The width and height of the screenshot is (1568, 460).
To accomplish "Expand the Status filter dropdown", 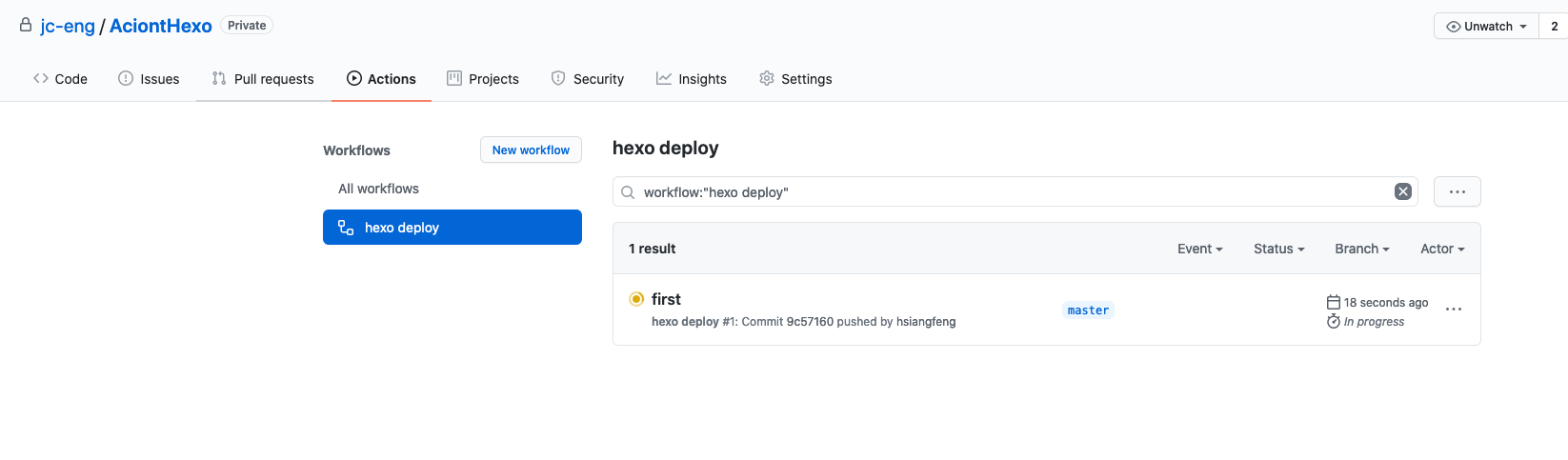I will pos(1278,249).
